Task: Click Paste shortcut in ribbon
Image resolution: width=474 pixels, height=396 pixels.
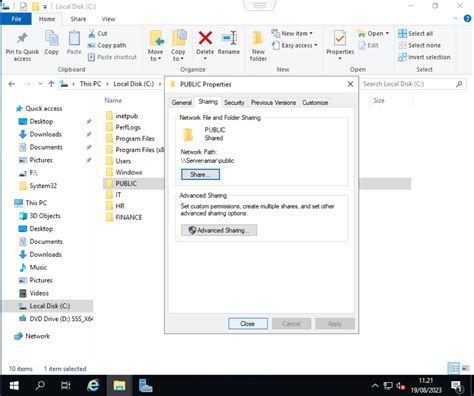Action: [112, 57]
